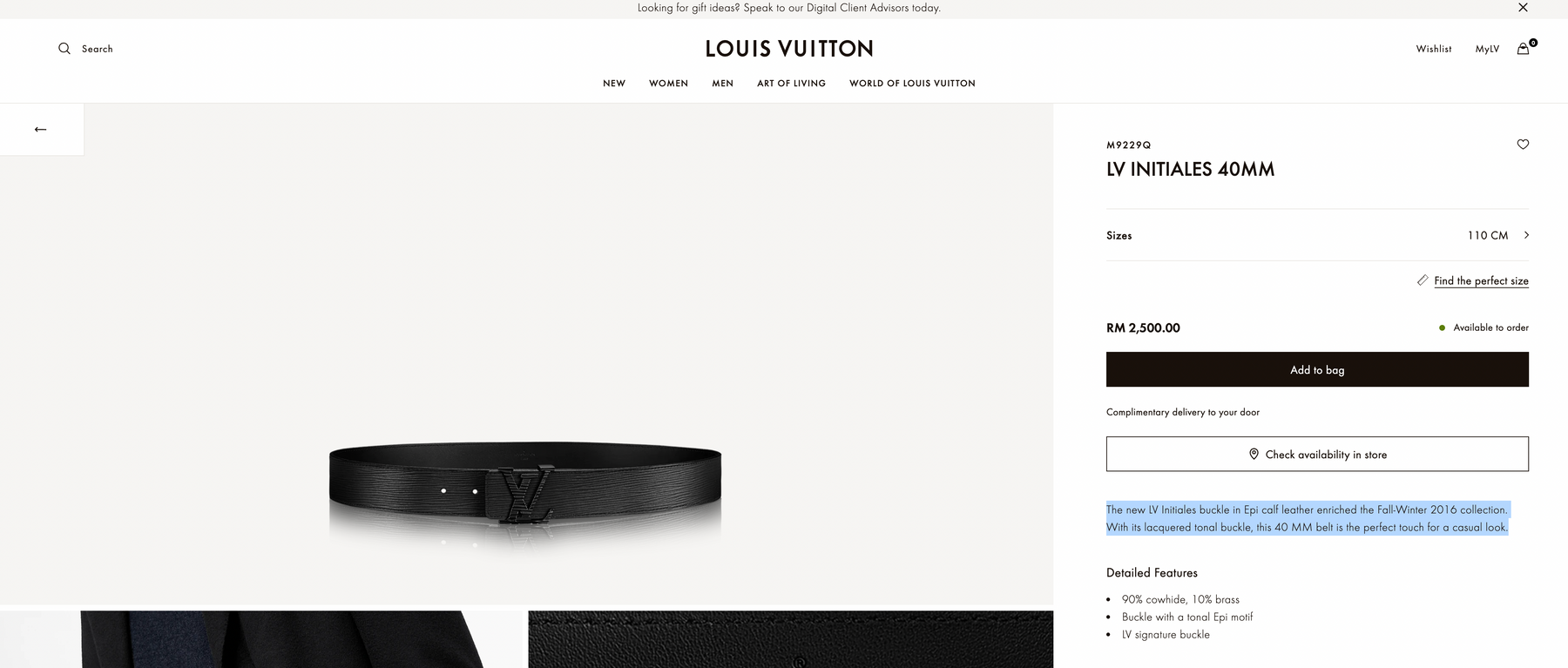The height and width of the screenshot is (668, 1568).
Task: Open the Wishlist link
Action: 1434,49
